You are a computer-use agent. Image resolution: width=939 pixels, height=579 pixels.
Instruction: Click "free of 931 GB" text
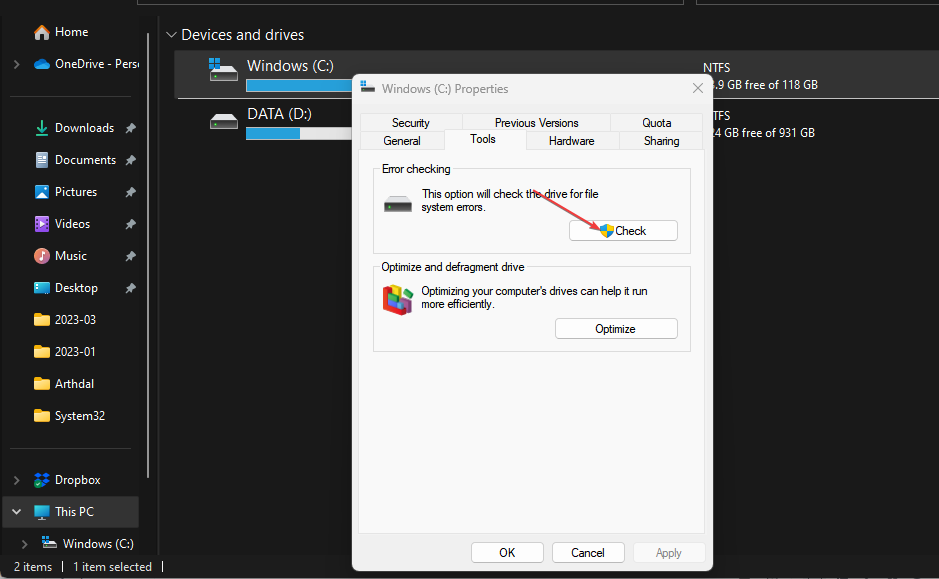tap(779, 133)
